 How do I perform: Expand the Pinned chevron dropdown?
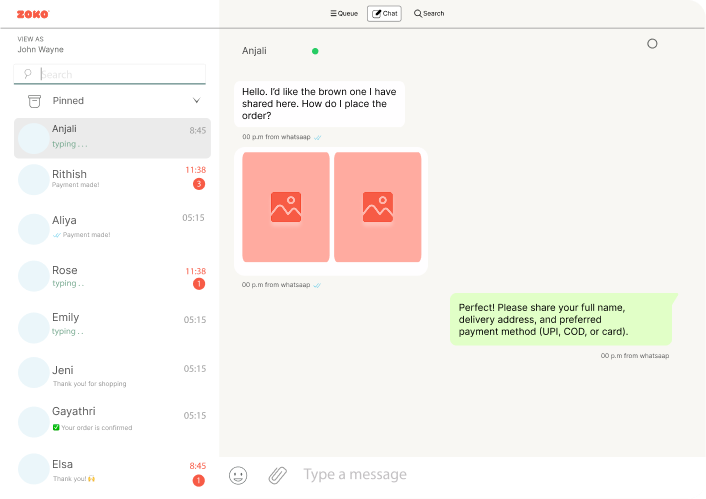click(196, 100)
